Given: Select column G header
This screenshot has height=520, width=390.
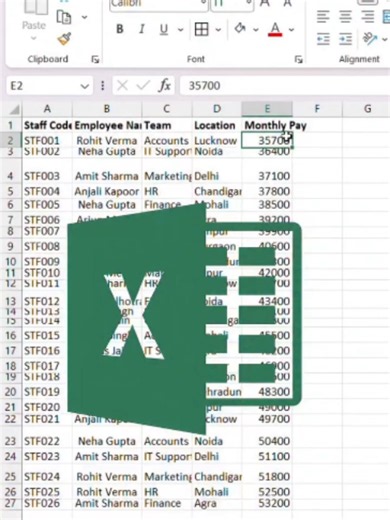Looking at the screenshot, I should pos(367,109).
